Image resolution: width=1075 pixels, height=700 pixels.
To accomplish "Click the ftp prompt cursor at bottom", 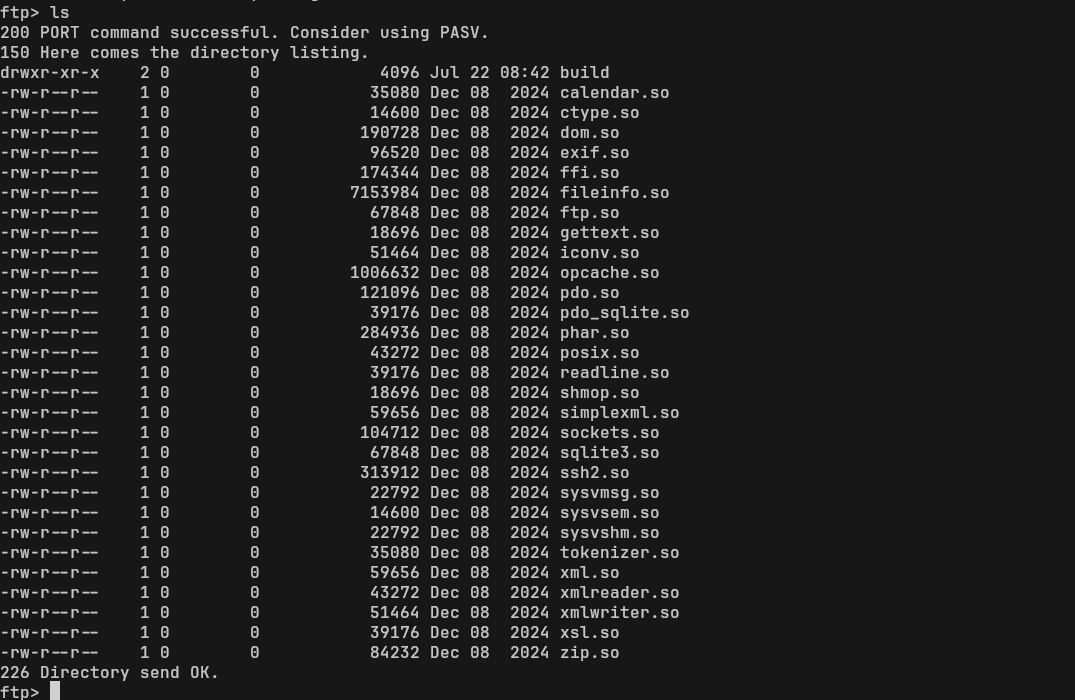I will (55, 692).
